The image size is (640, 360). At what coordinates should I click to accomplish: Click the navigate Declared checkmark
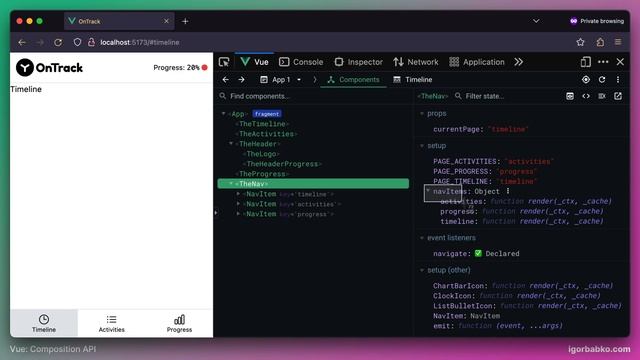pyautogui.click(x=478, y=253)
